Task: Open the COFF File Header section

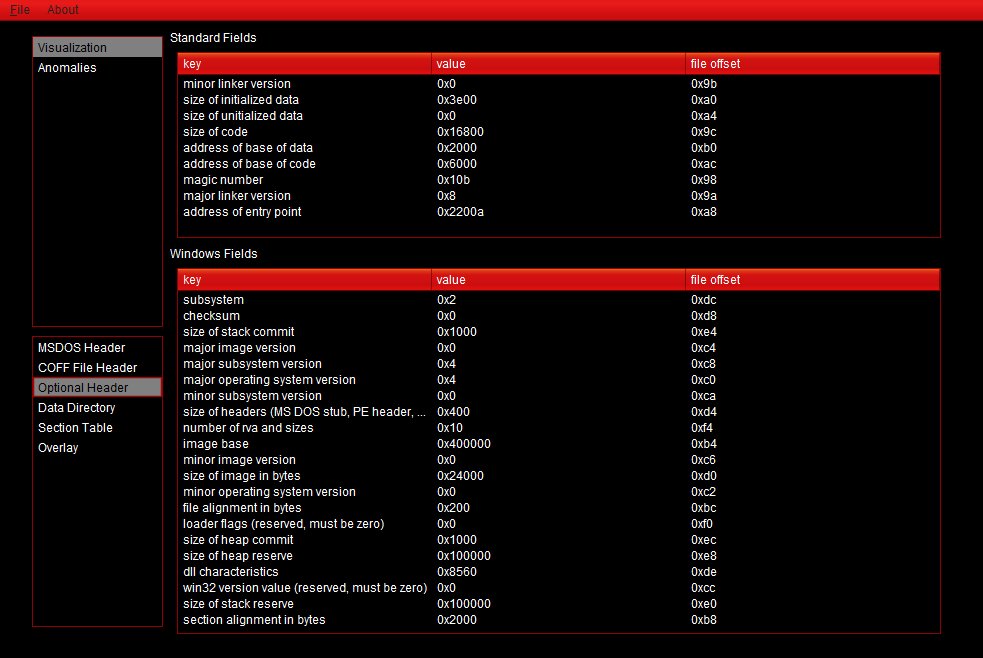Action: click(x=97, y=368)
